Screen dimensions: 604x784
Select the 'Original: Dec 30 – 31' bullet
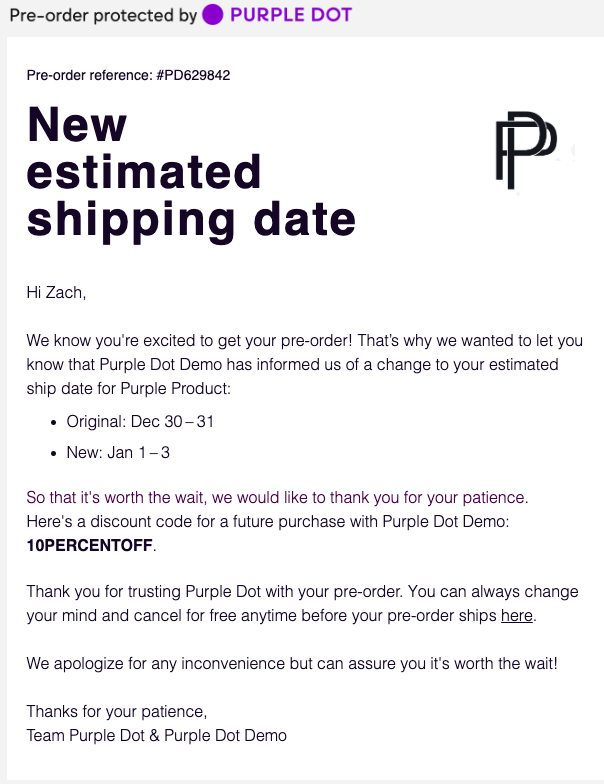pyautogui.click(x=140, y=421)
